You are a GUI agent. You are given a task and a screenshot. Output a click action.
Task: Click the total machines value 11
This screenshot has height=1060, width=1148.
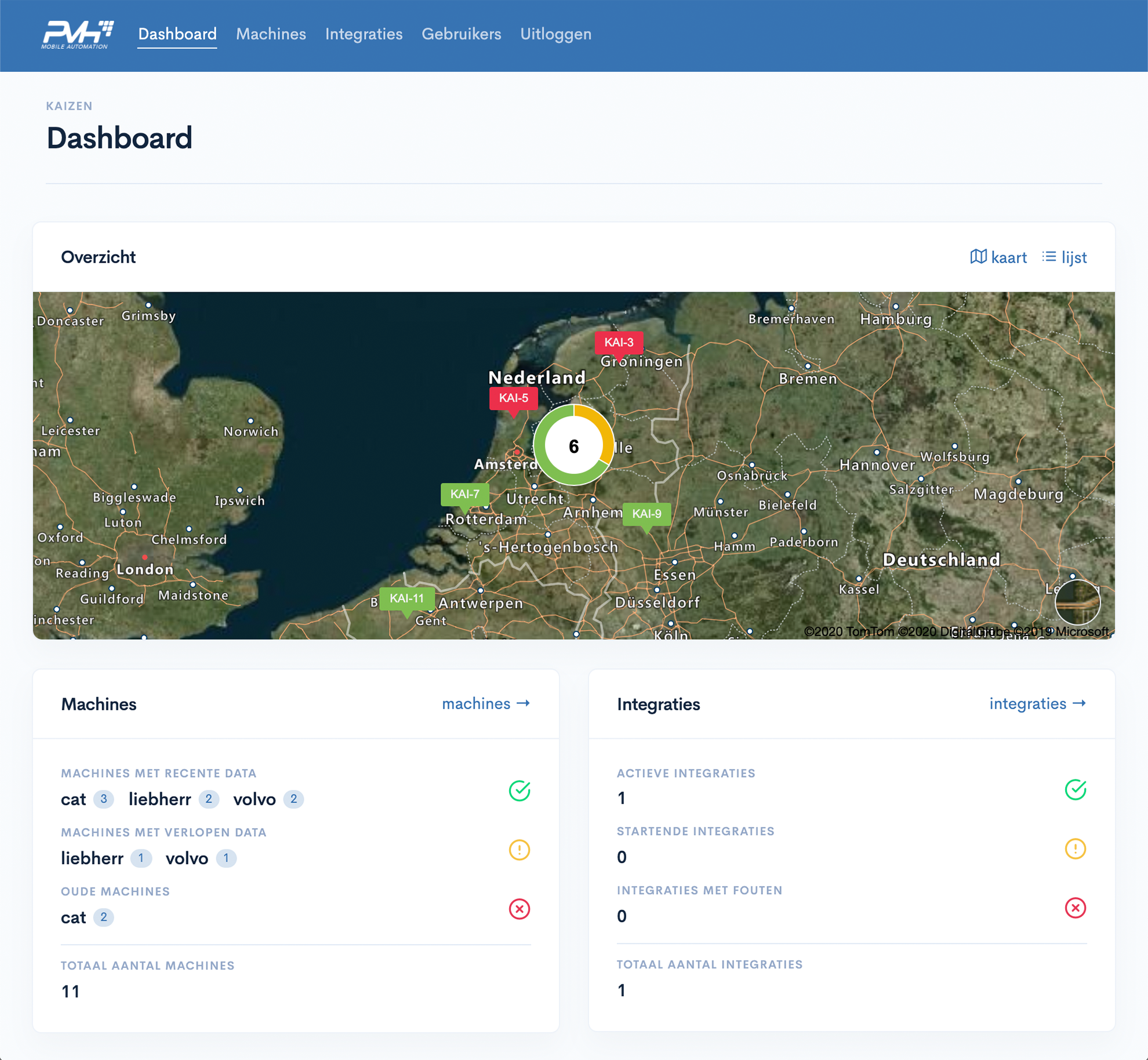coord(71,992)
